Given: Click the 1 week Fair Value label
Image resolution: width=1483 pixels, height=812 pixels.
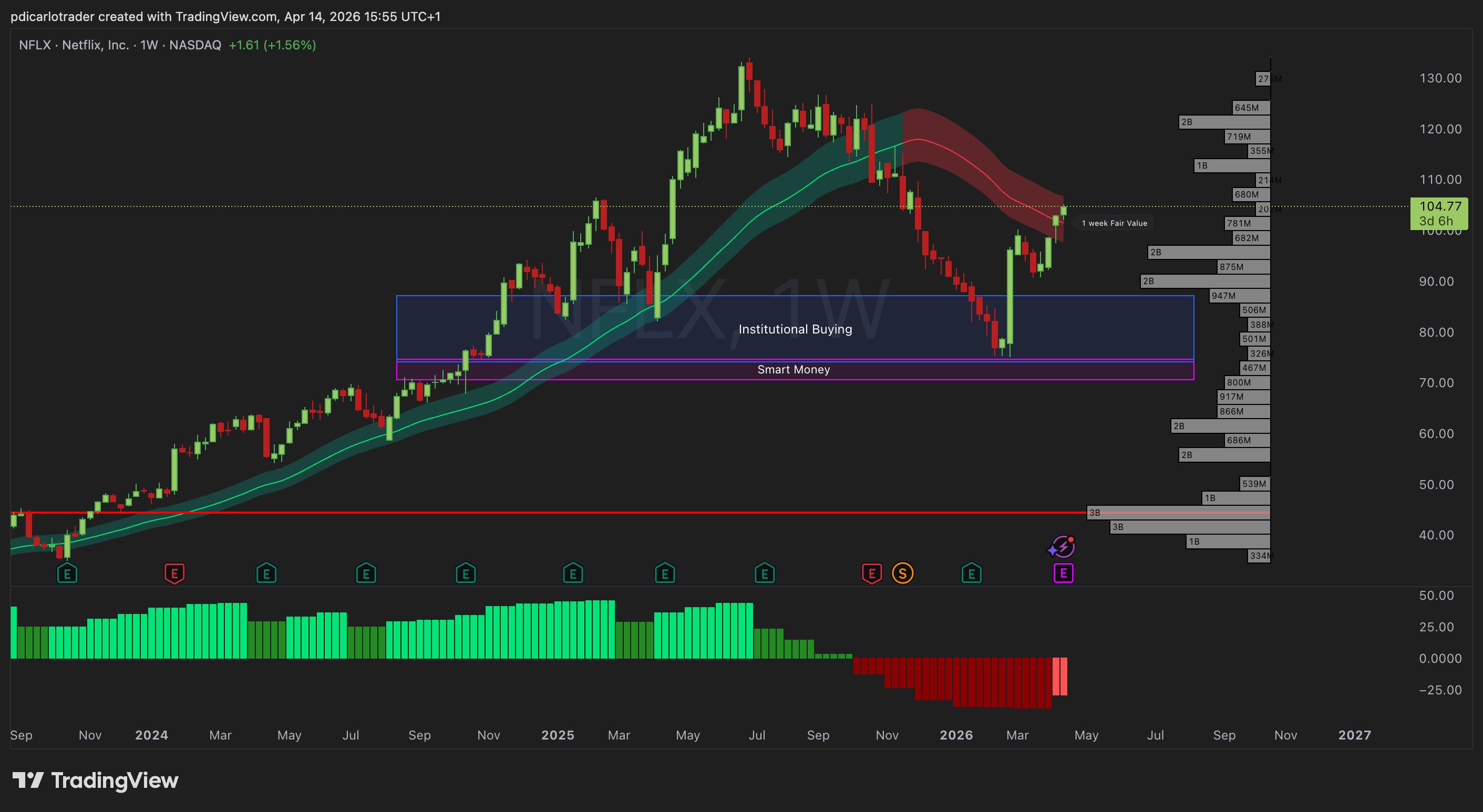Looking at the screenshot, I should (x=1114, y=223).
